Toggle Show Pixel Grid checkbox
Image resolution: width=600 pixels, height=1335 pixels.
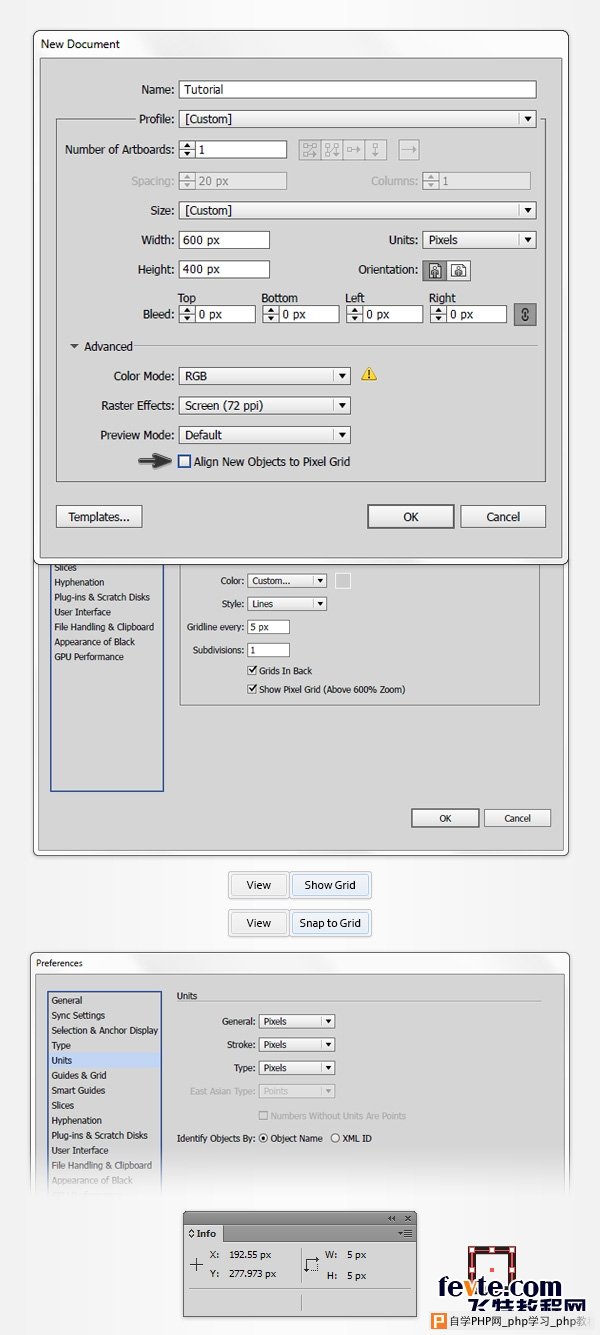[252, 689]
